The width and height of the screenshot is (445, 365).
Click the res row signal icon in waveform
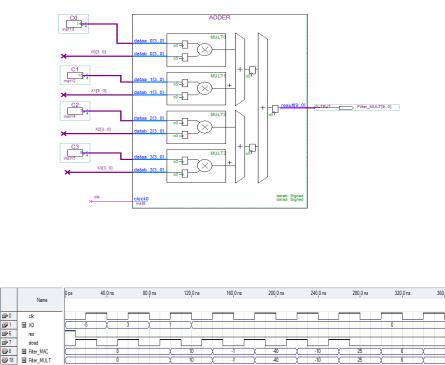pyautogui.click(x=6, y=334)
